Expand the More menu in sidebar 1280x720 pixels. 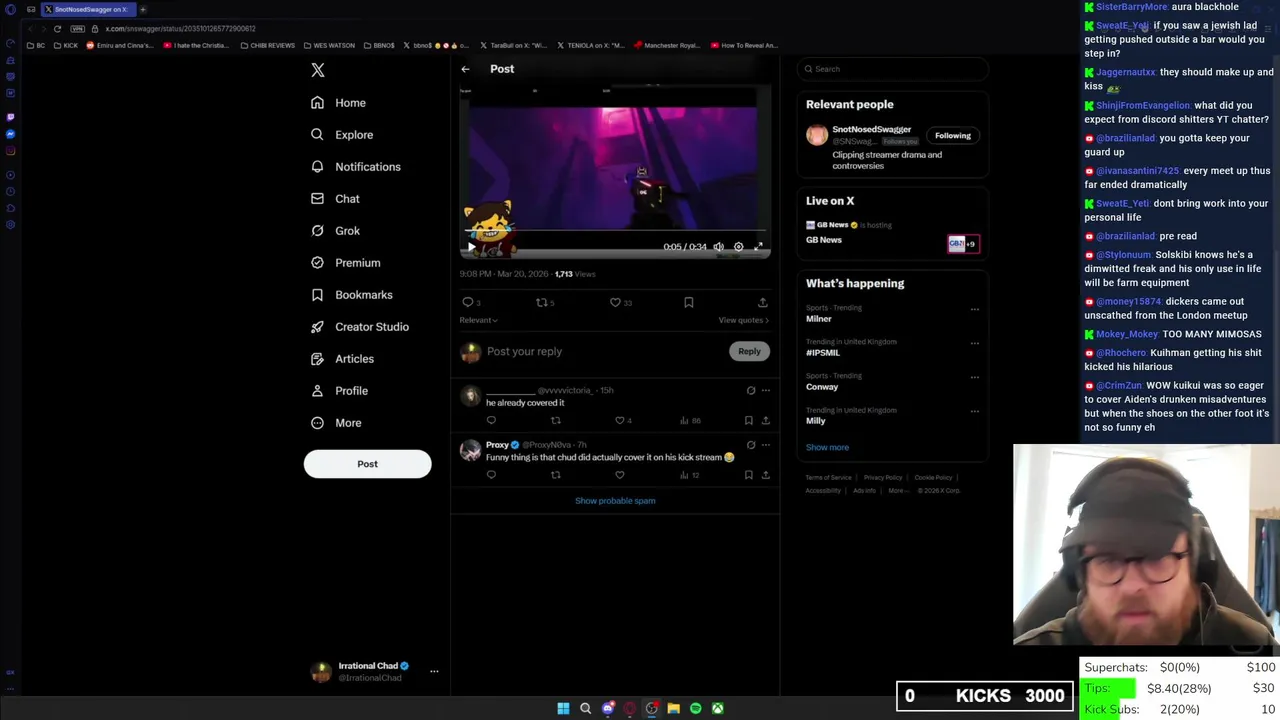coord(336,423)
